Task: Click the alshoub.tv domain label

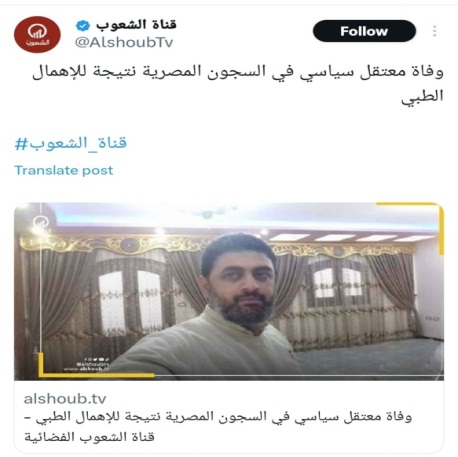Action: [x=65, y=399]
